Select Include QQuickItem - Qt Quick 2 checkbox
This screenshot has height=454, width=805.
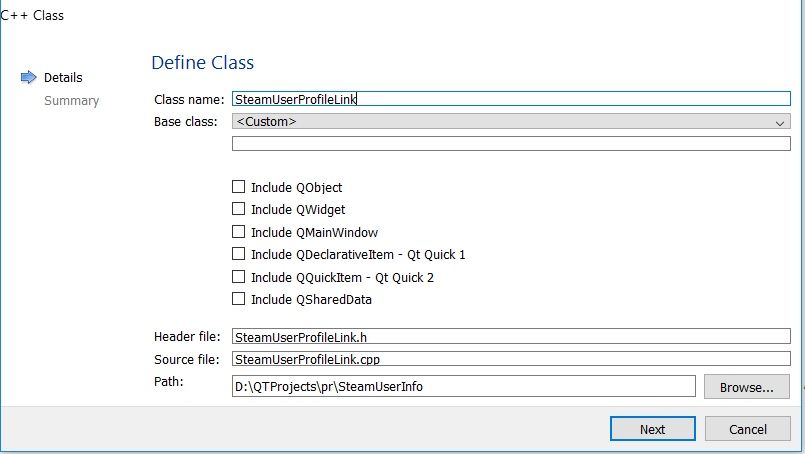[238, 277]
